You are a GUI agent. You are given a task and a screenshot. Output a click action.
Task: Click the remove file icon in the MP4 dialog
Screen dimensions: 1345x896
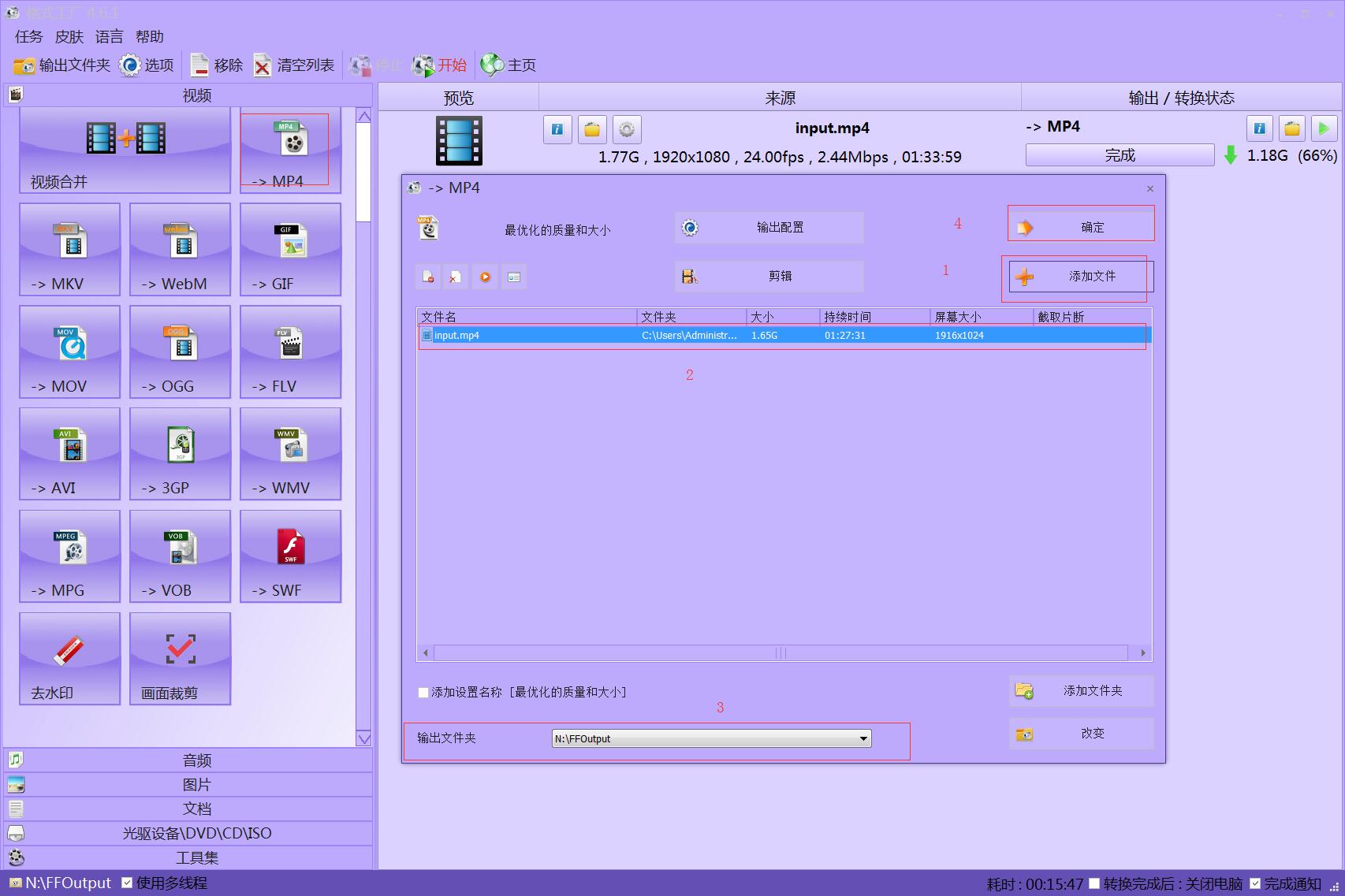click(x=428, y=277)
